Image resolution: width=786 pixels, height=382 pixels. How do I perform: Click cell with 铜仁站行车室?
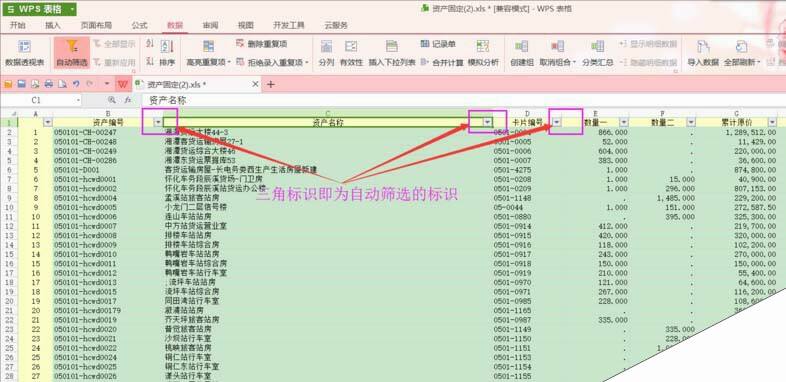(x=328, y=357)
